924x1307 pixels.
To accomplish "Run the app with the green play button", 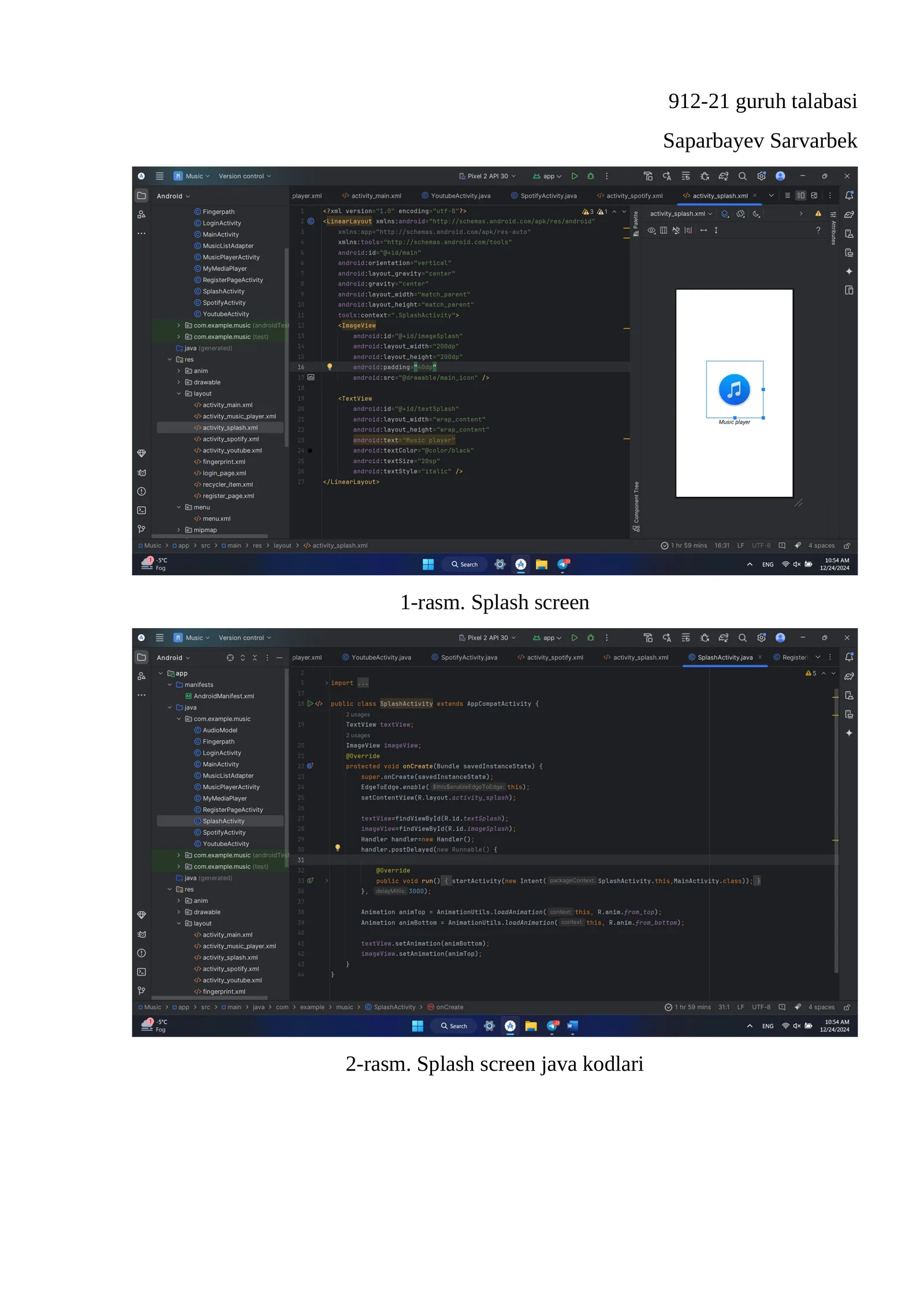I will (x=575, y=176).
